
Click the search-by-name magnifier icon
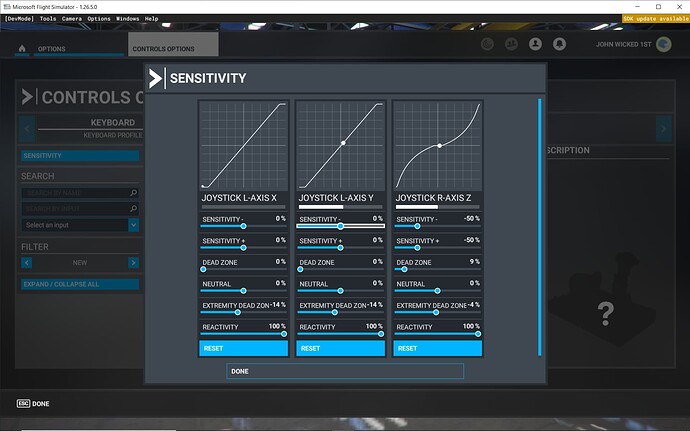pos(133,192)
